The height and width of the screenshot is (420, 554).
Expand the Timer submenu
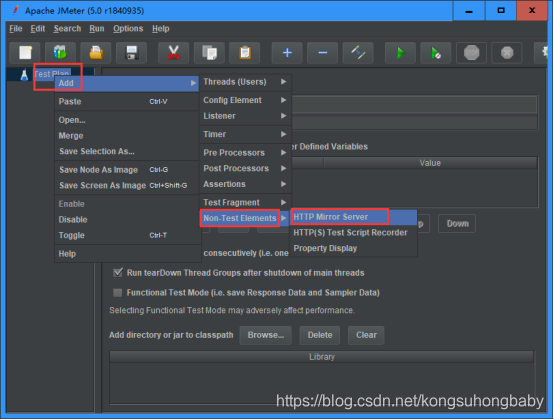[x=245, y=134]
